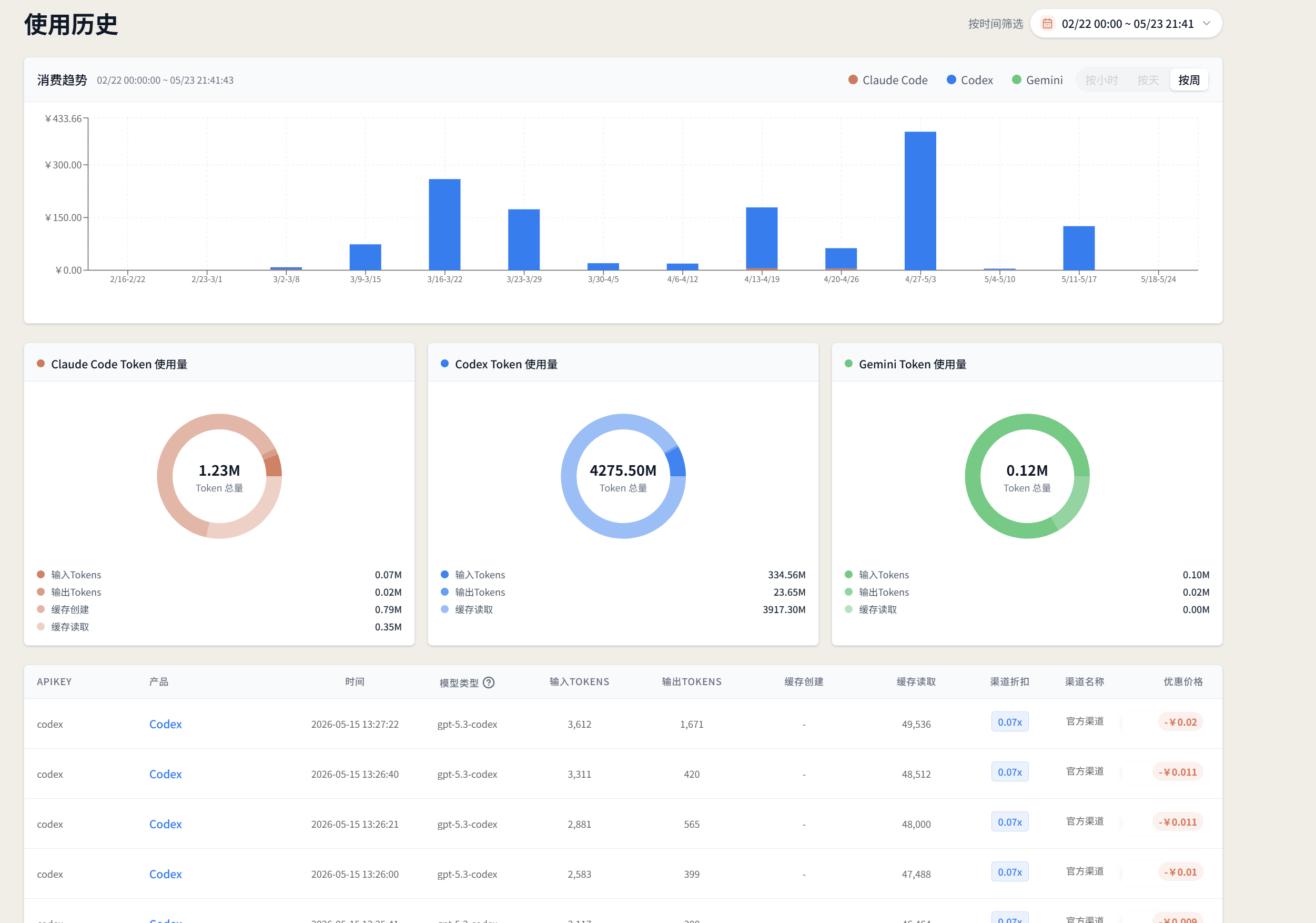
Task: Click the APIKEY column header
Action: [55, 681]
